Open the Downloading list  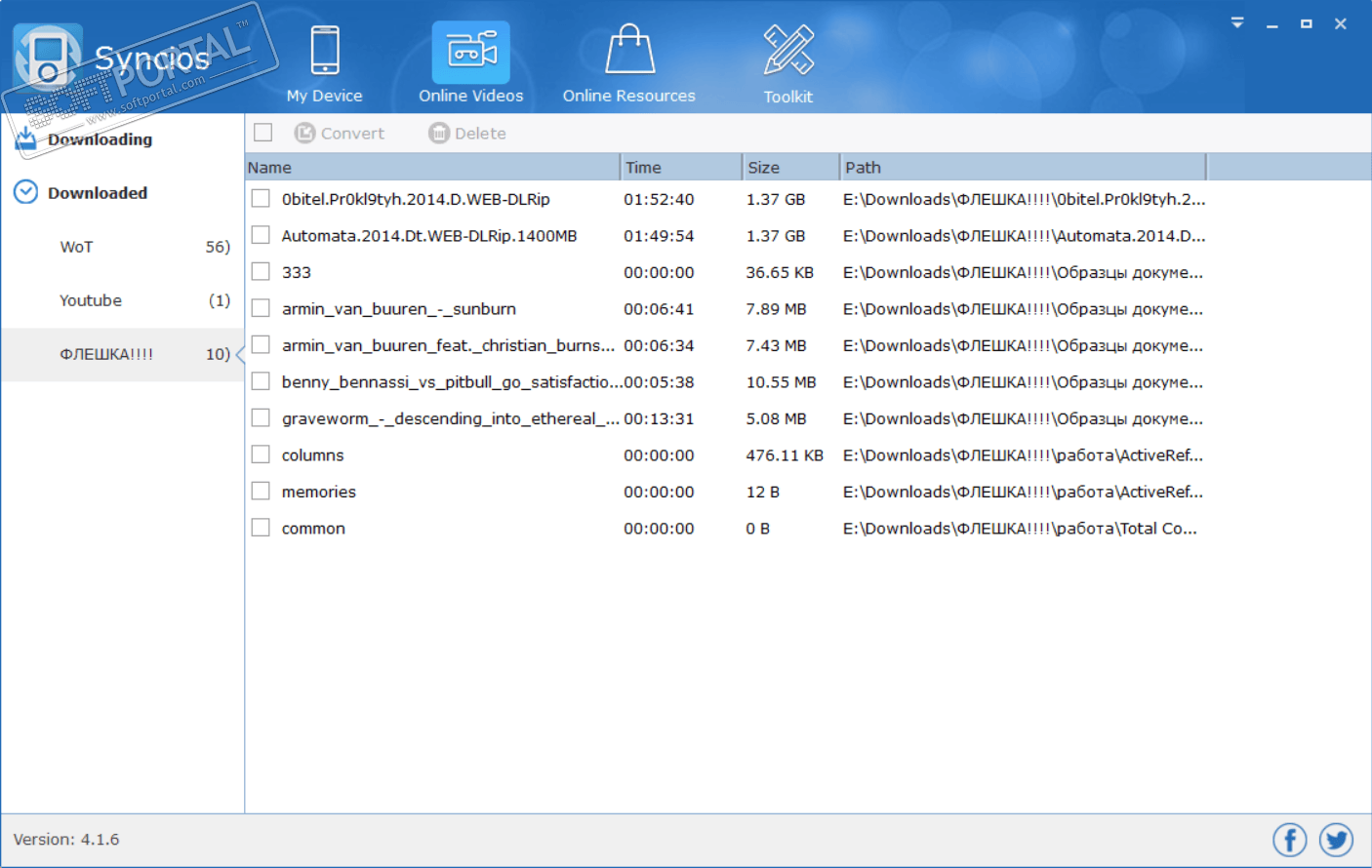pyautogui.click(x=101, y=139)
